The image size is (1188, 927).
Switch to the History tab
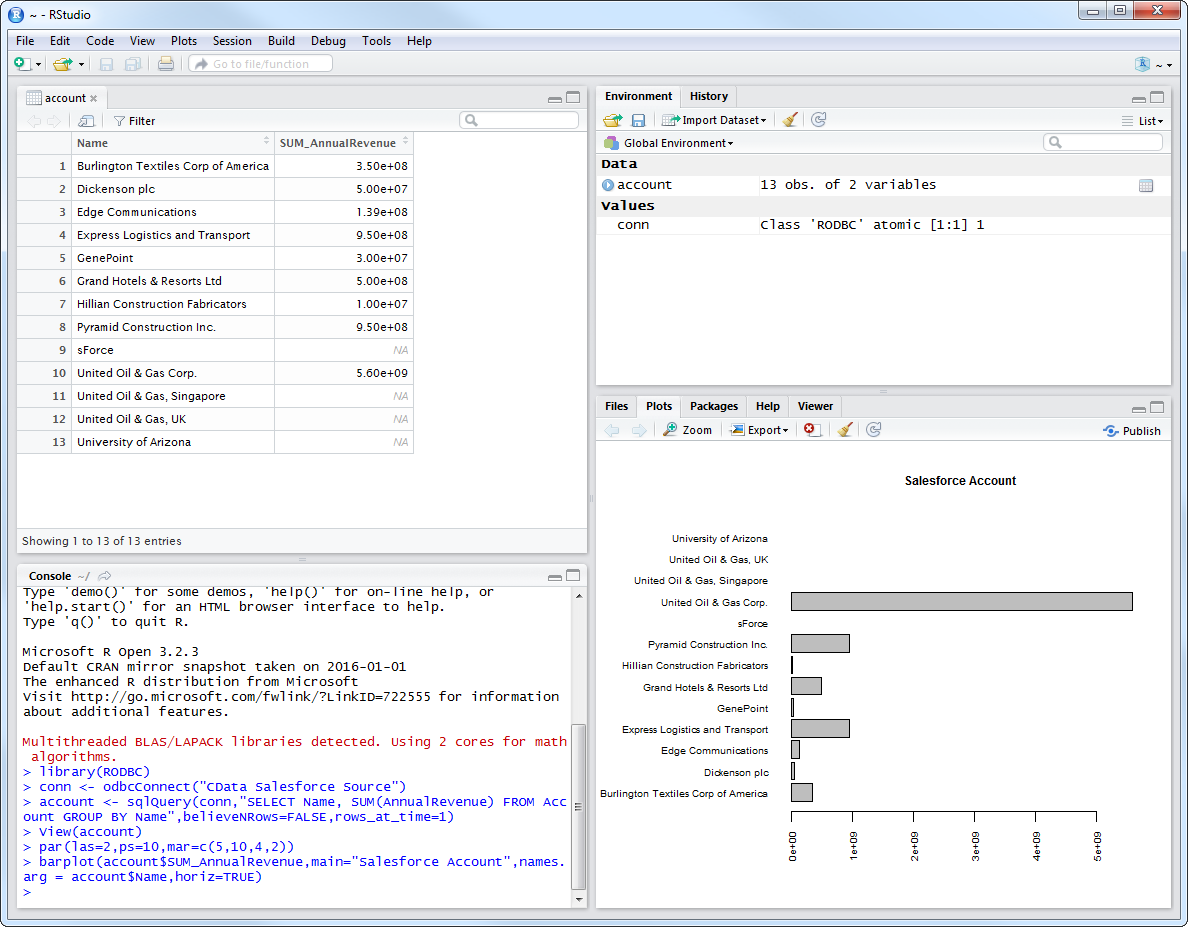pyautogui.click(x=708, y=96)
